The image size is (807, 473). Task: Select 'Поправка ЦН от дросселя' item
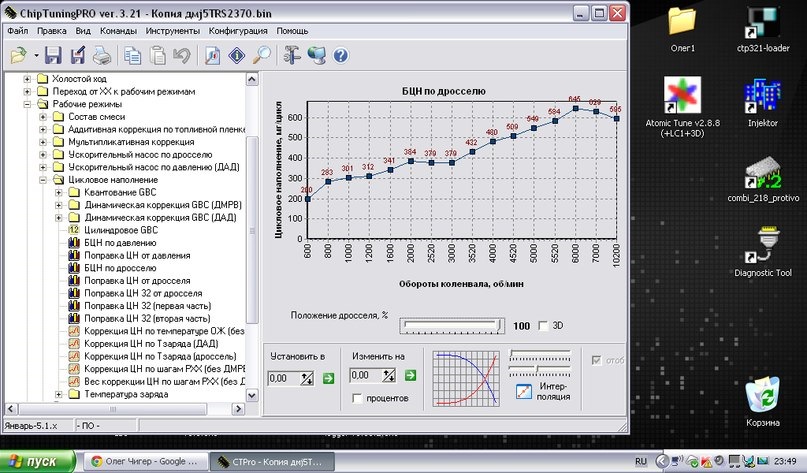click(137, 281)
